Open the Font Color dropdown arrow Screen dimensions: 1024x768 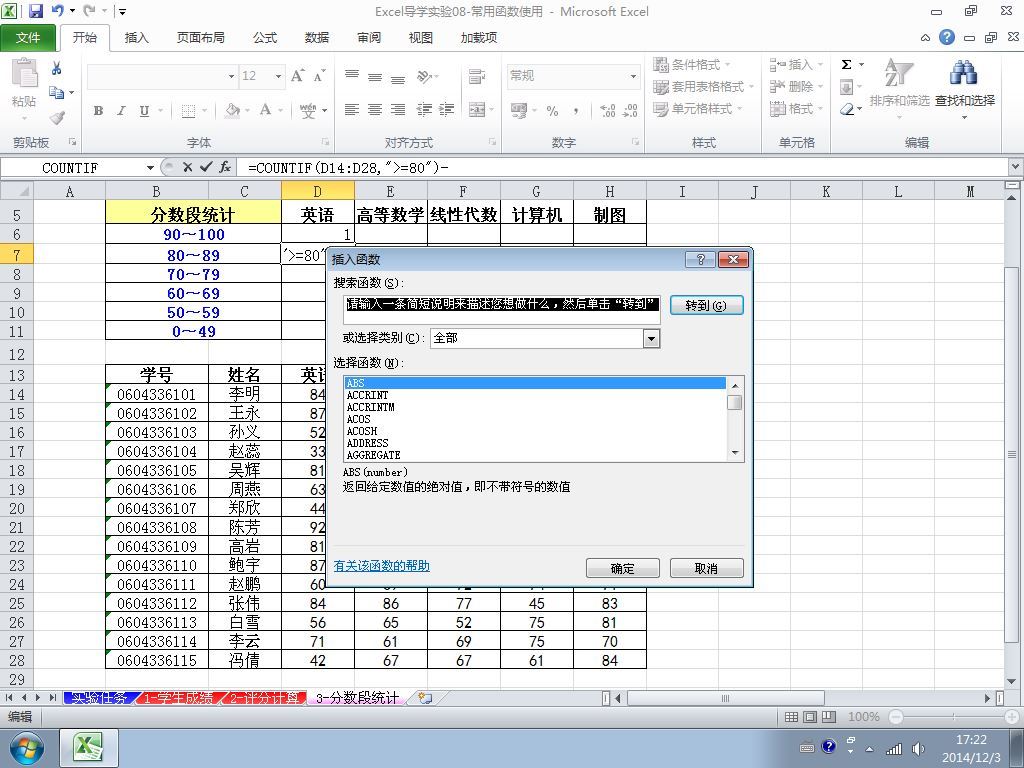[x=281, y=110]
